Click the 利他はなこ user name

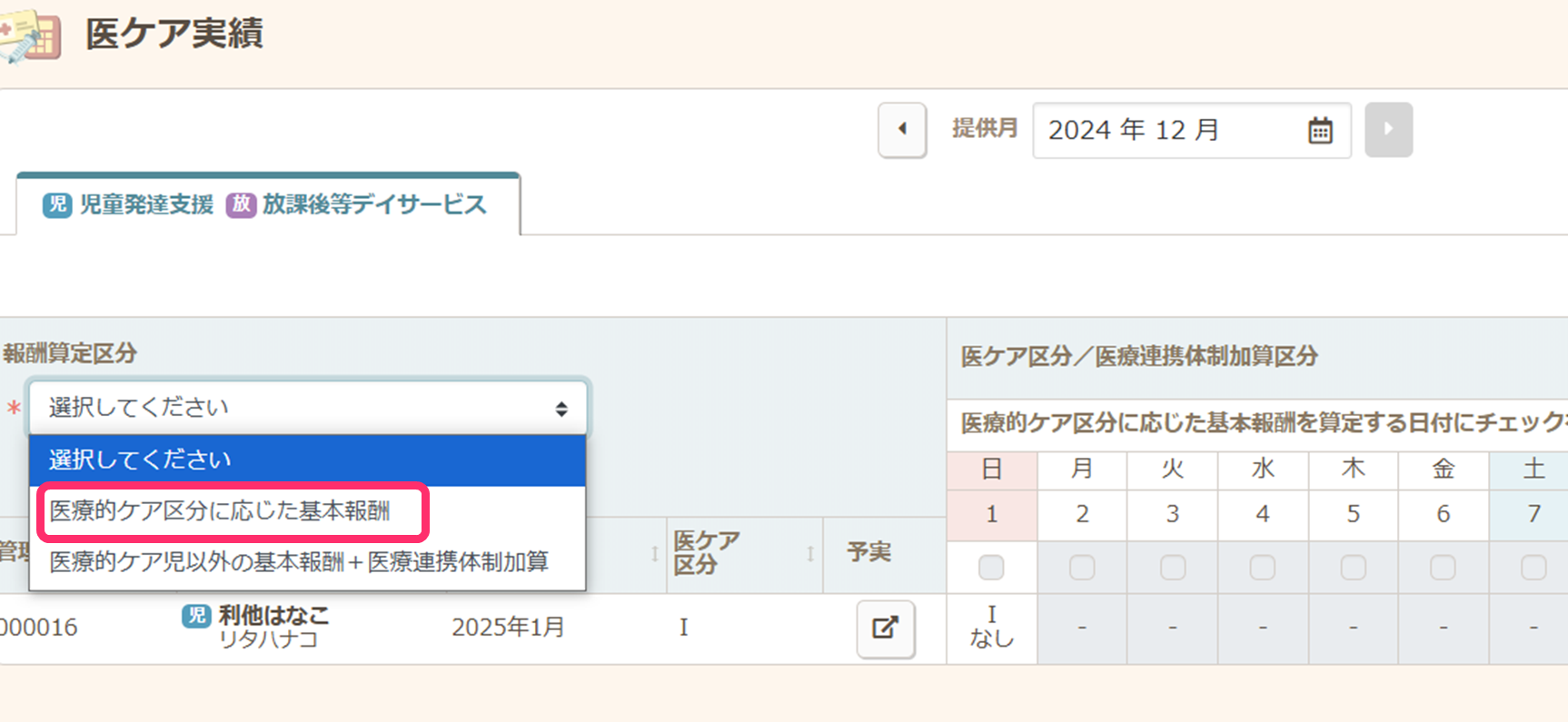(273, 616)
